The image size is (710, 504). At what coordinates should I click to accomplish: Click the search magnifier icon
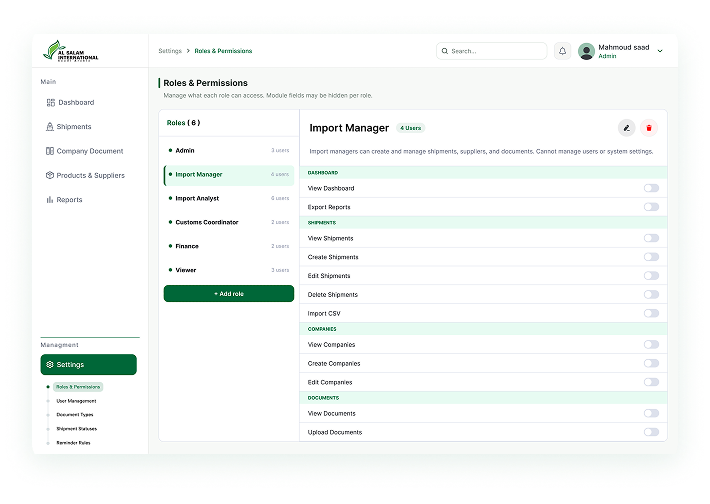pyautogui.click(x=445, y=51)
